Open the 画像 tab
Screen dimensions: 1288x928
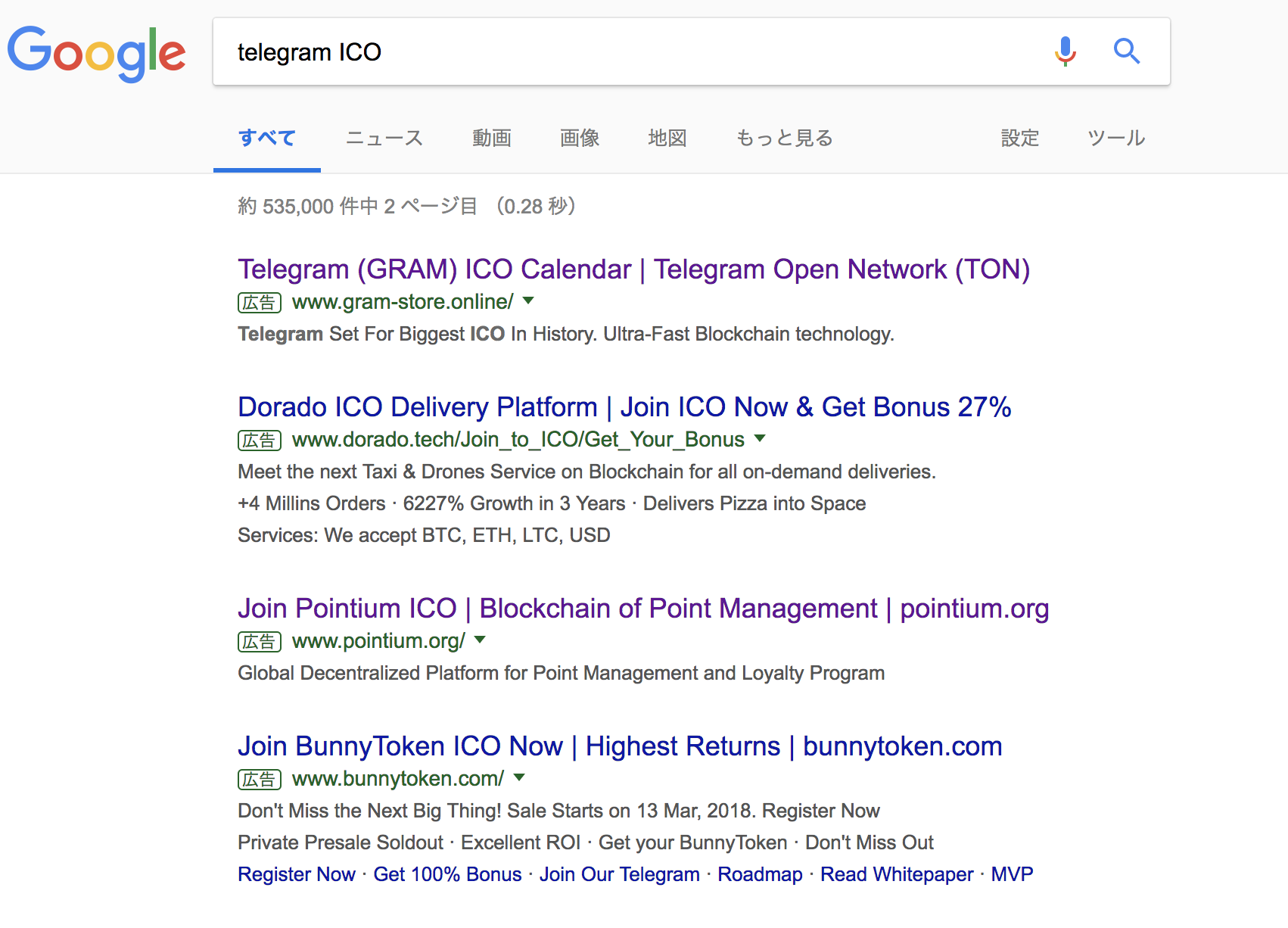[x=580, y=139]
